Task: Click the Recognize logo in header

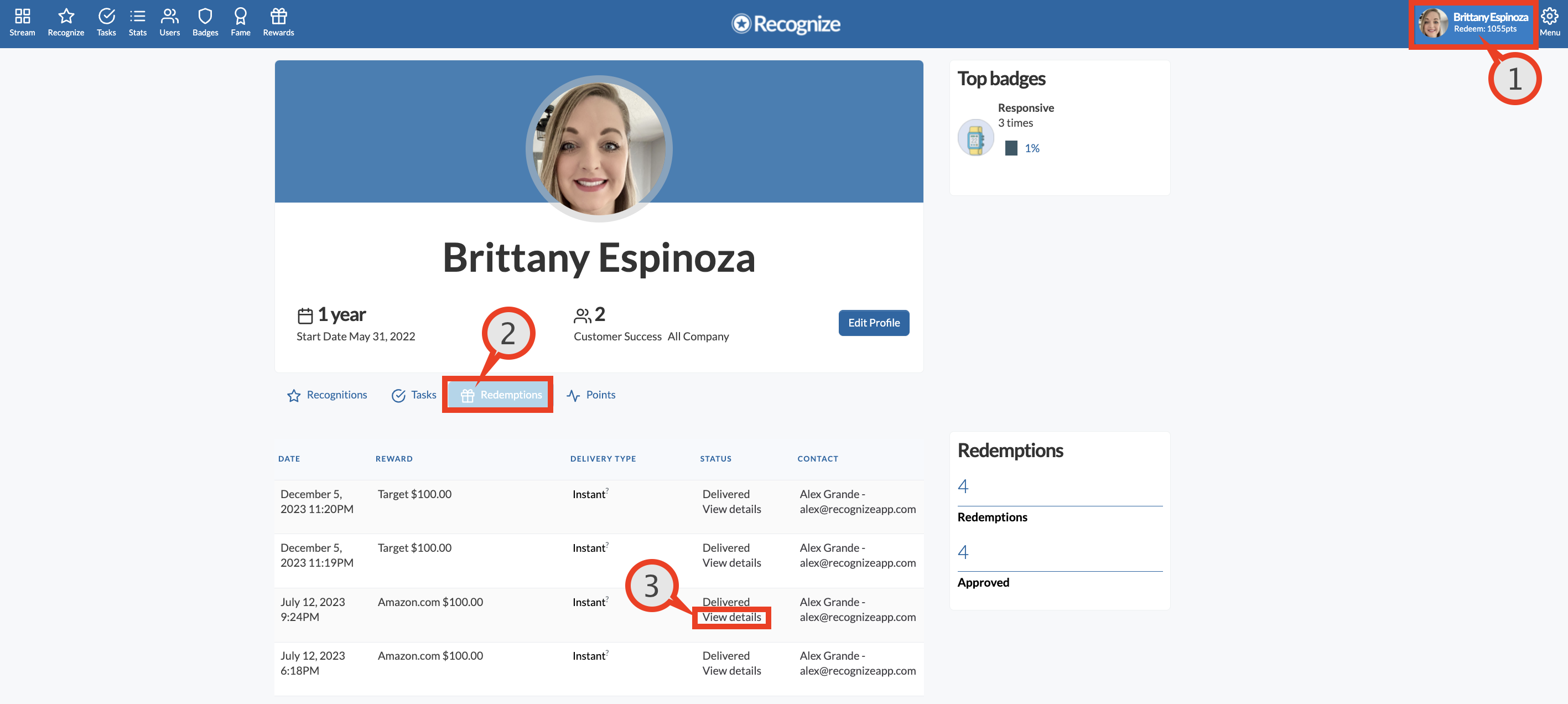Action: (x=785, y=24)
